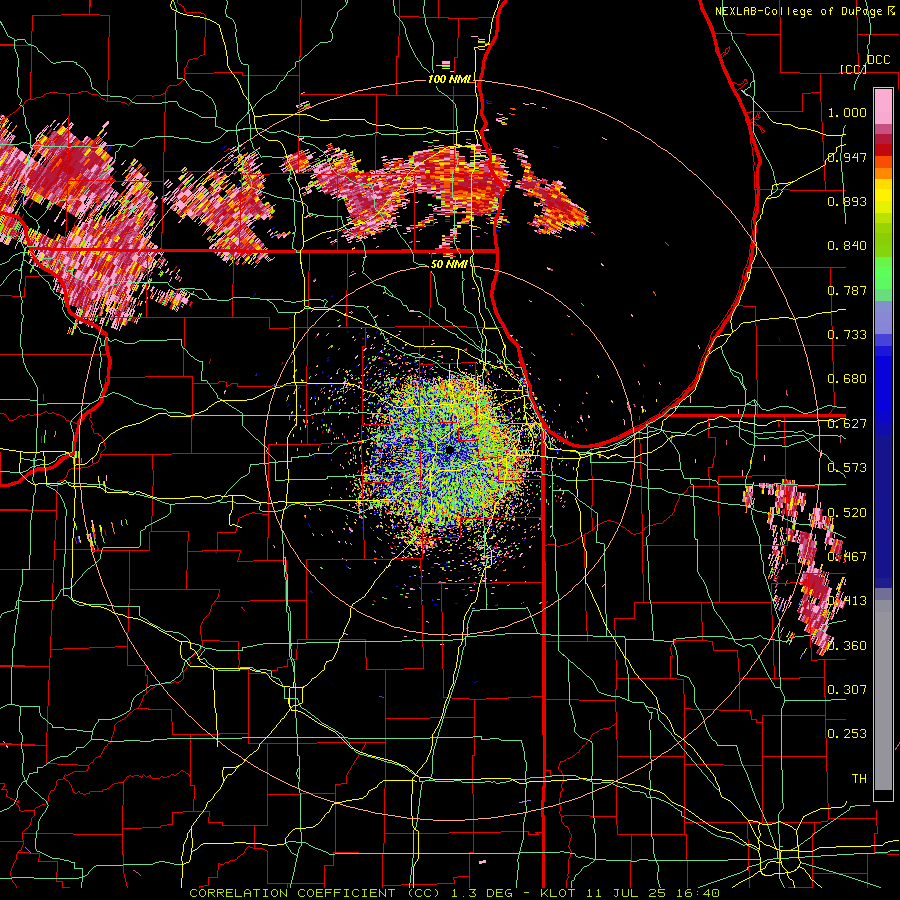Click the 0.947 scale value

[x=847, y=157]
